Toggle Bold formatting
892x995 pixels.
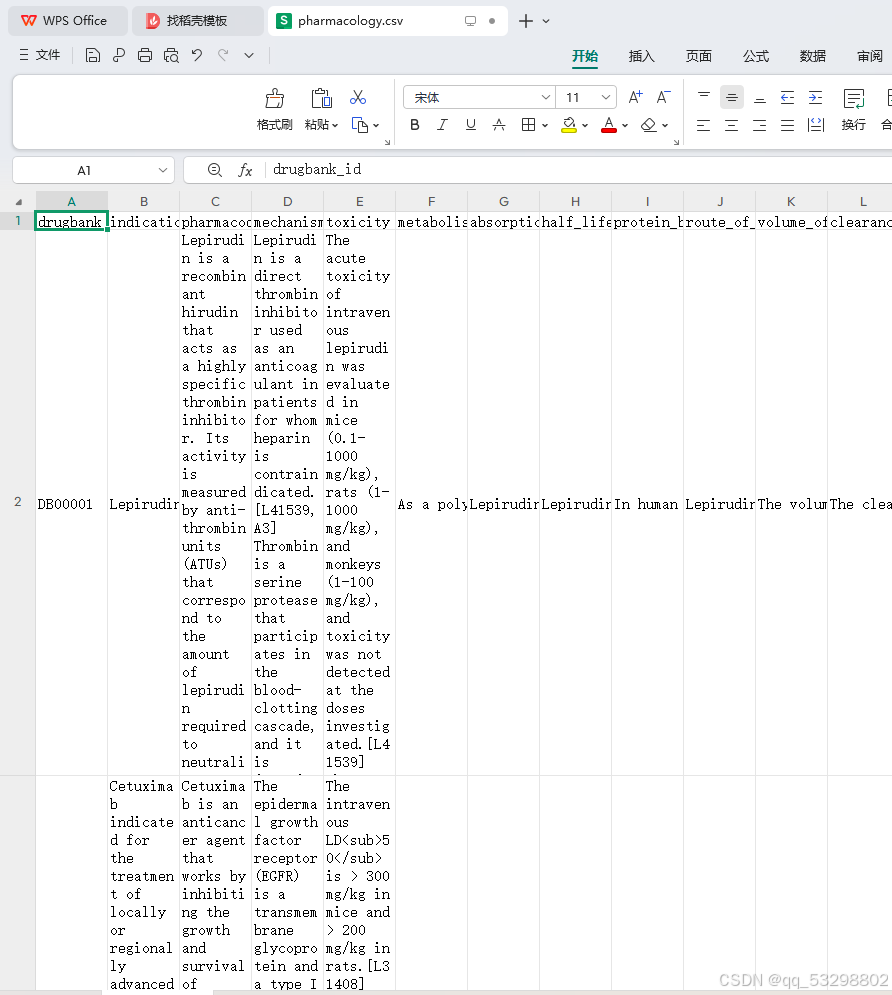[x=414, y=125]
